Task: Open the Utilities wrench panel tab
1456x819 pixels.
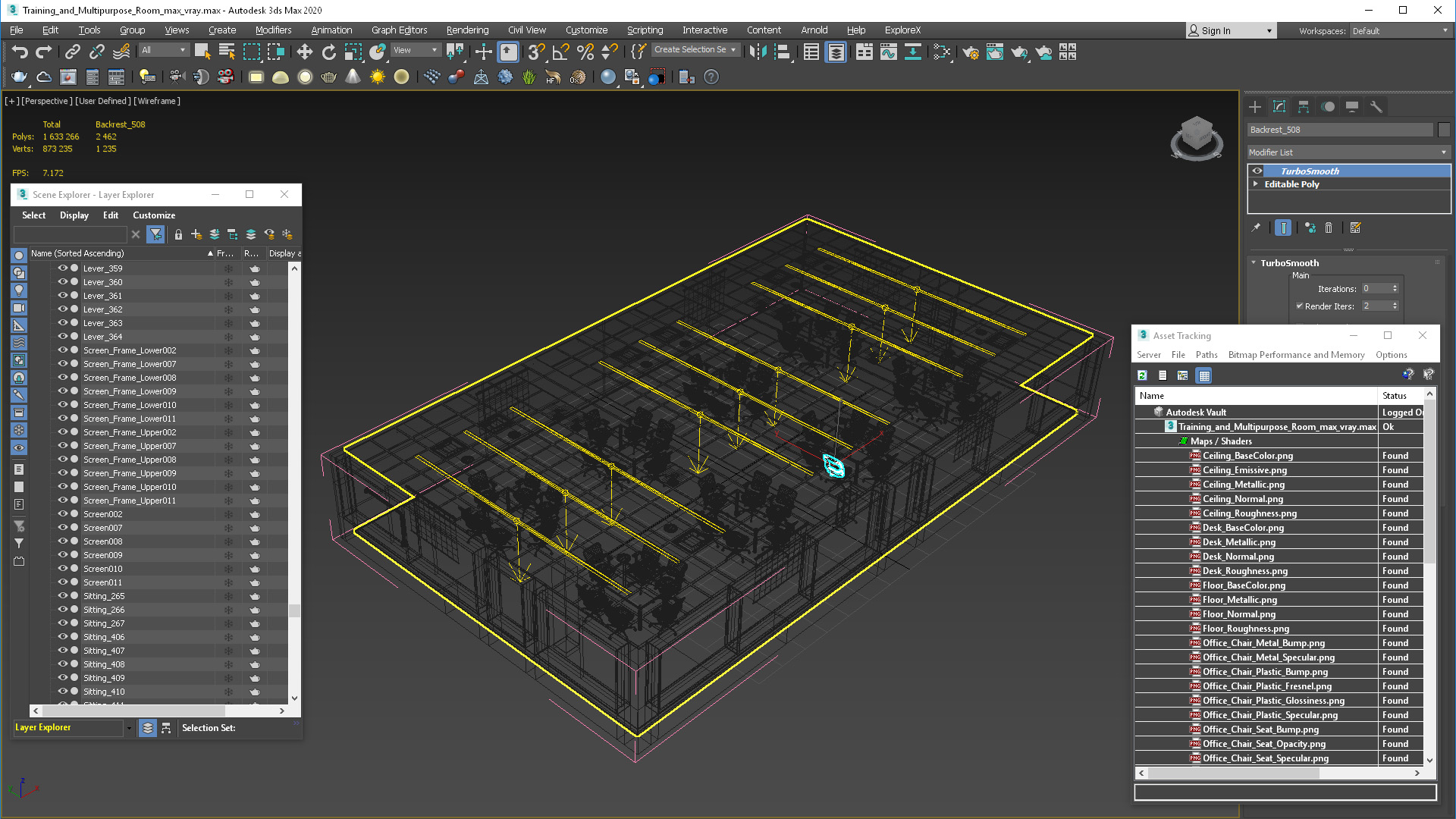Action: click(x=1376, y=107)
